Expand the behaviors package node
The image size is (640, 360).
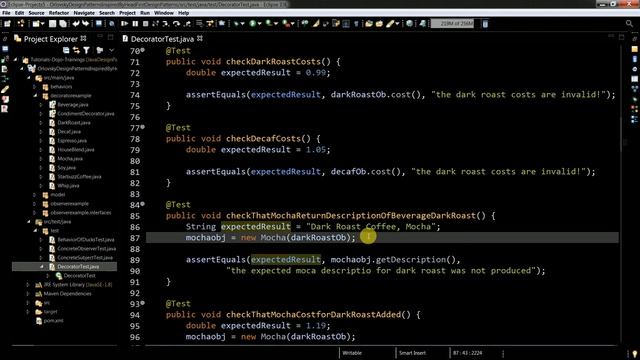coord(36,87)
